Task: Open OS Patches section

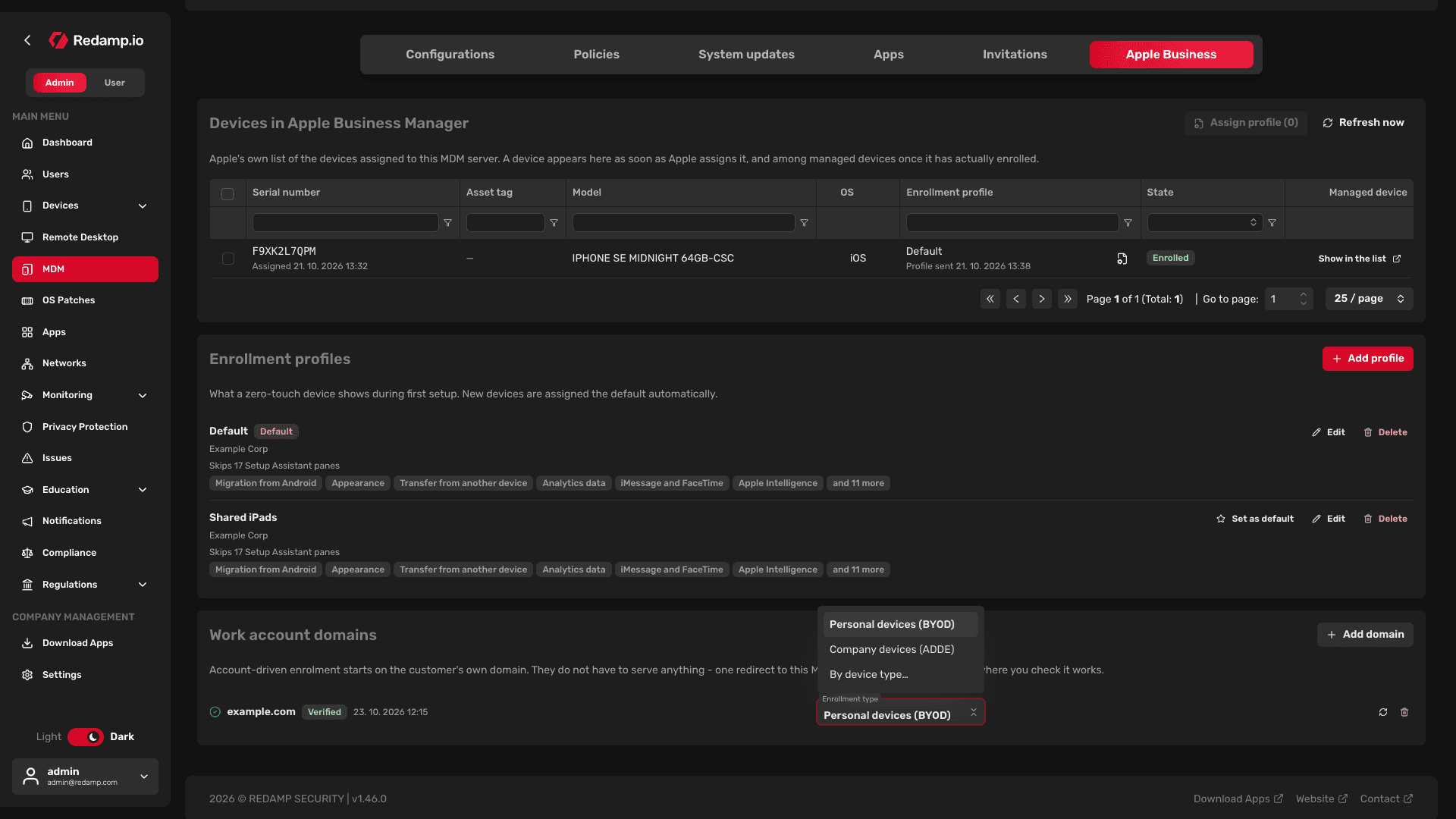Action: point(85,300)
